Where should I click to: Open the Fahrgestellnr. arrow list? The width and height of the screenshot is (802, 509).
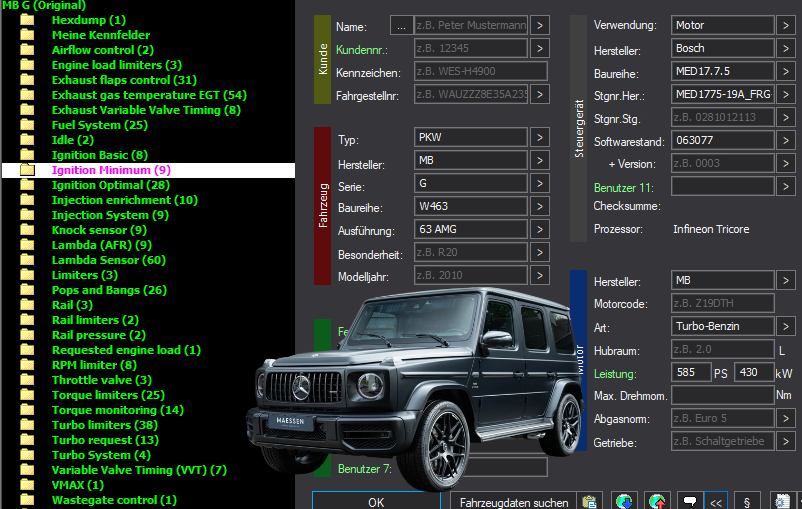click(x=540, y=94)
